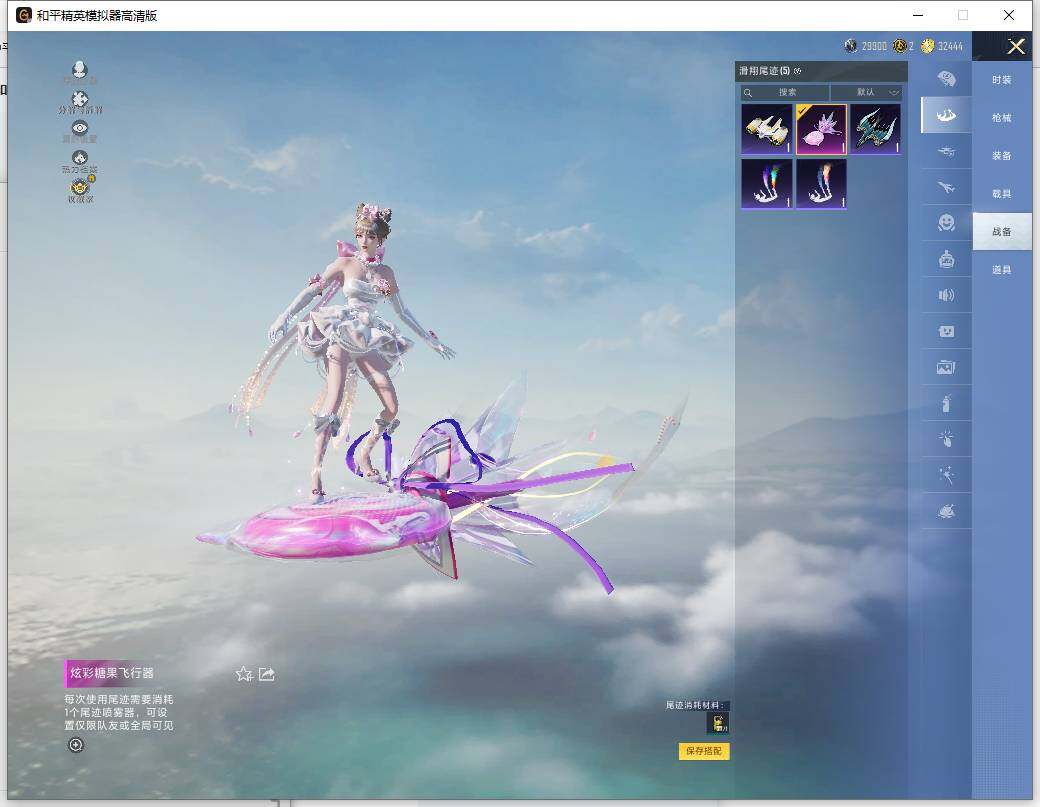Viewport: 1040px width, 807px height.
Task: Click the info icon next to 滑翔尾迹 (5)
Action: point(797,71)
